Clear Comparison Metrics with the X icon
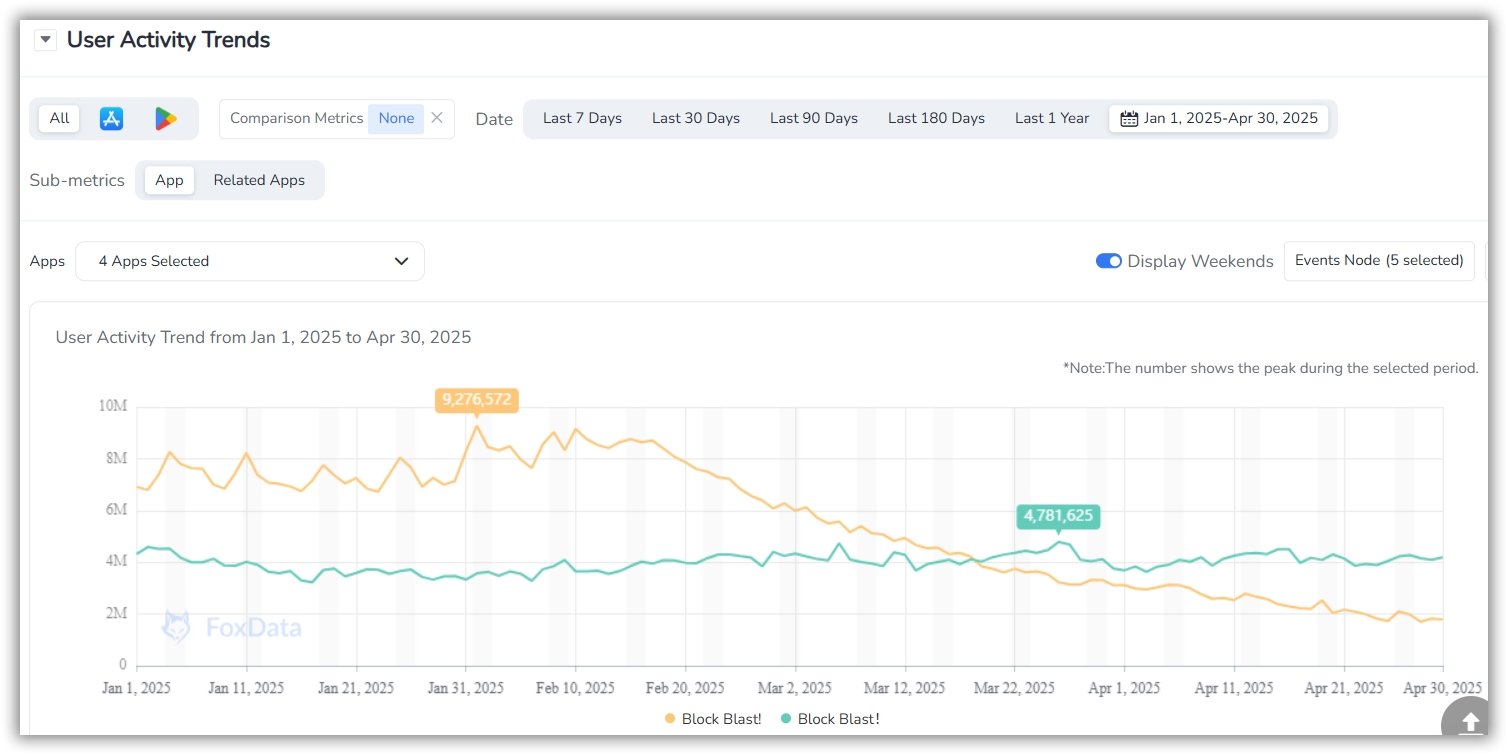1508x755 pixels. pos(437,118)
